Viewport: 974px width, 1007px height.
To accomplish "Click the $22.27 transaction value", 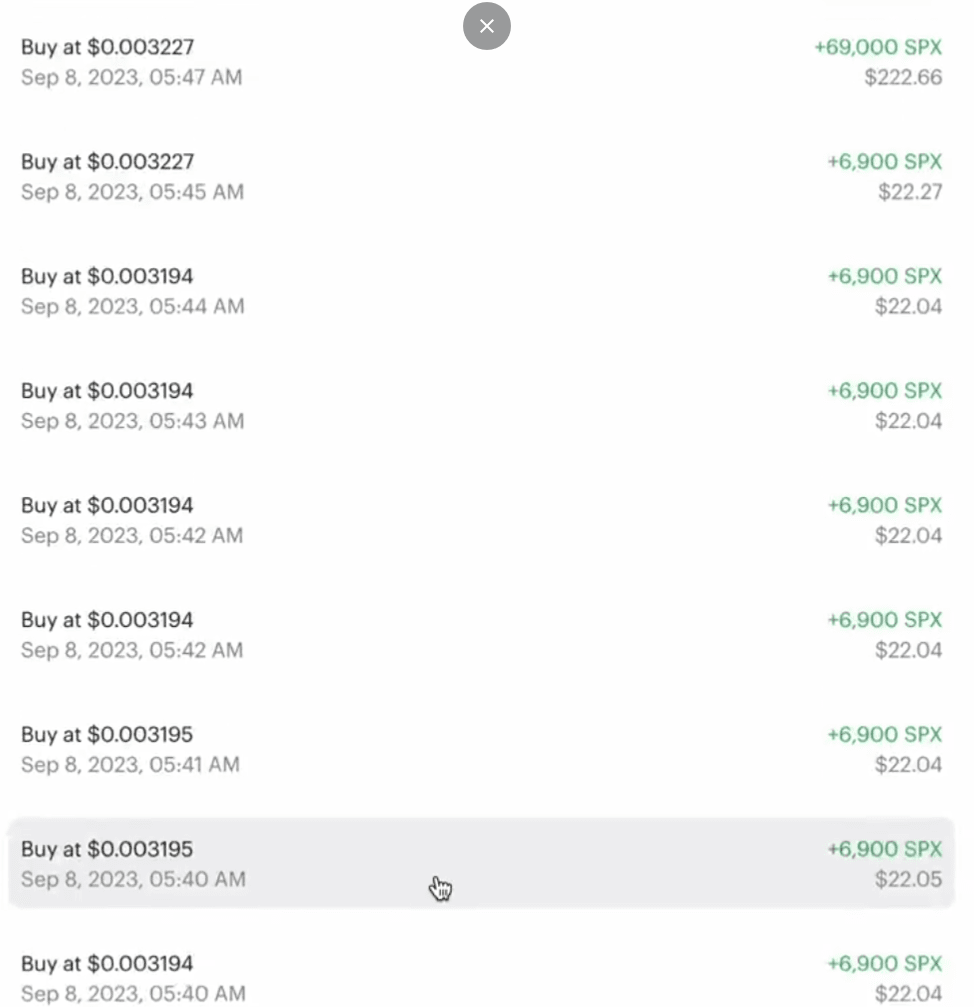I will point(910,191).
